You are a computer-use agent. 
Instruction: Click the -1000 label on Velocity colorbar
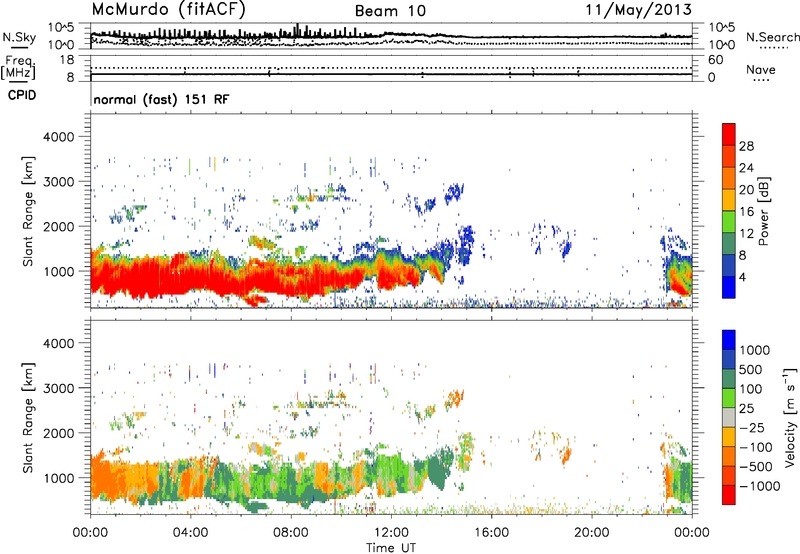coord(759,486)
